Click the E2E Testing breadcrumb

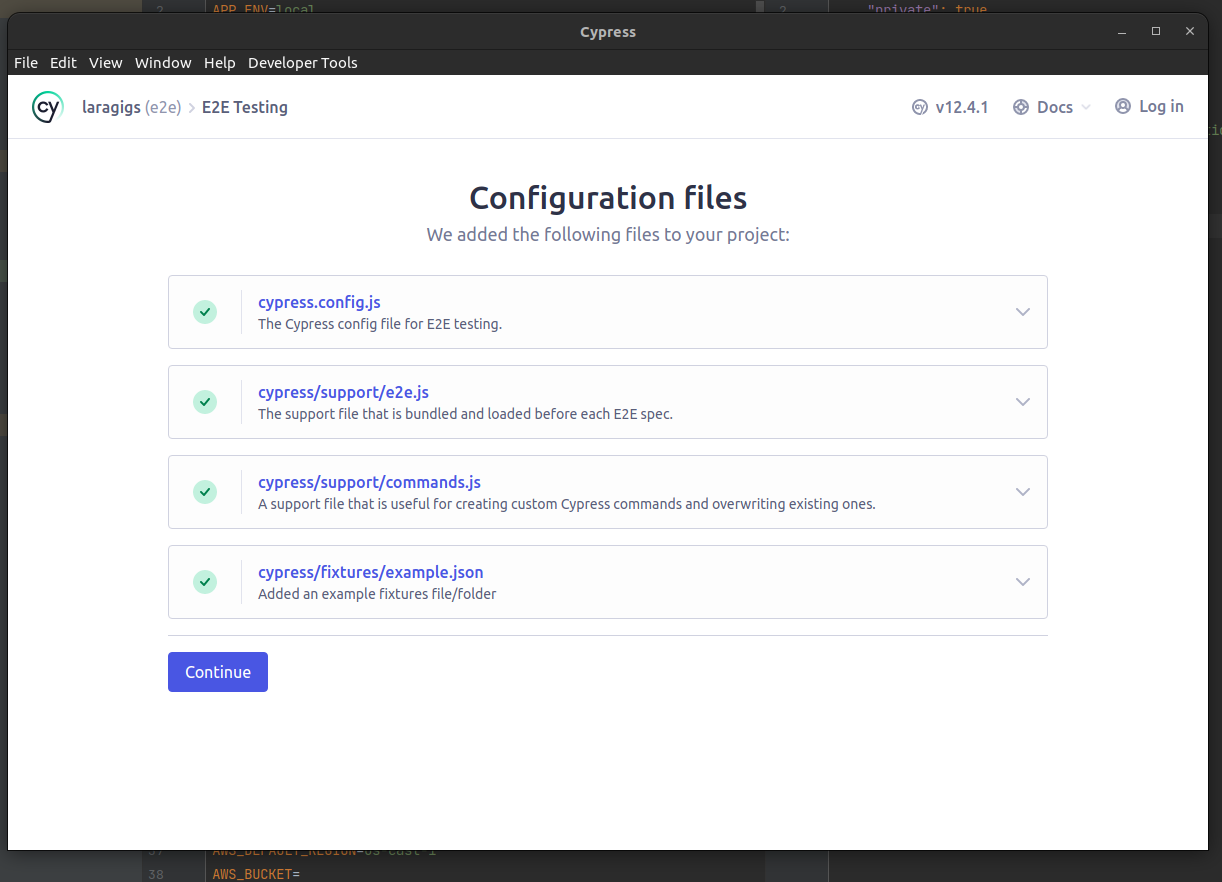pos(245,107)
